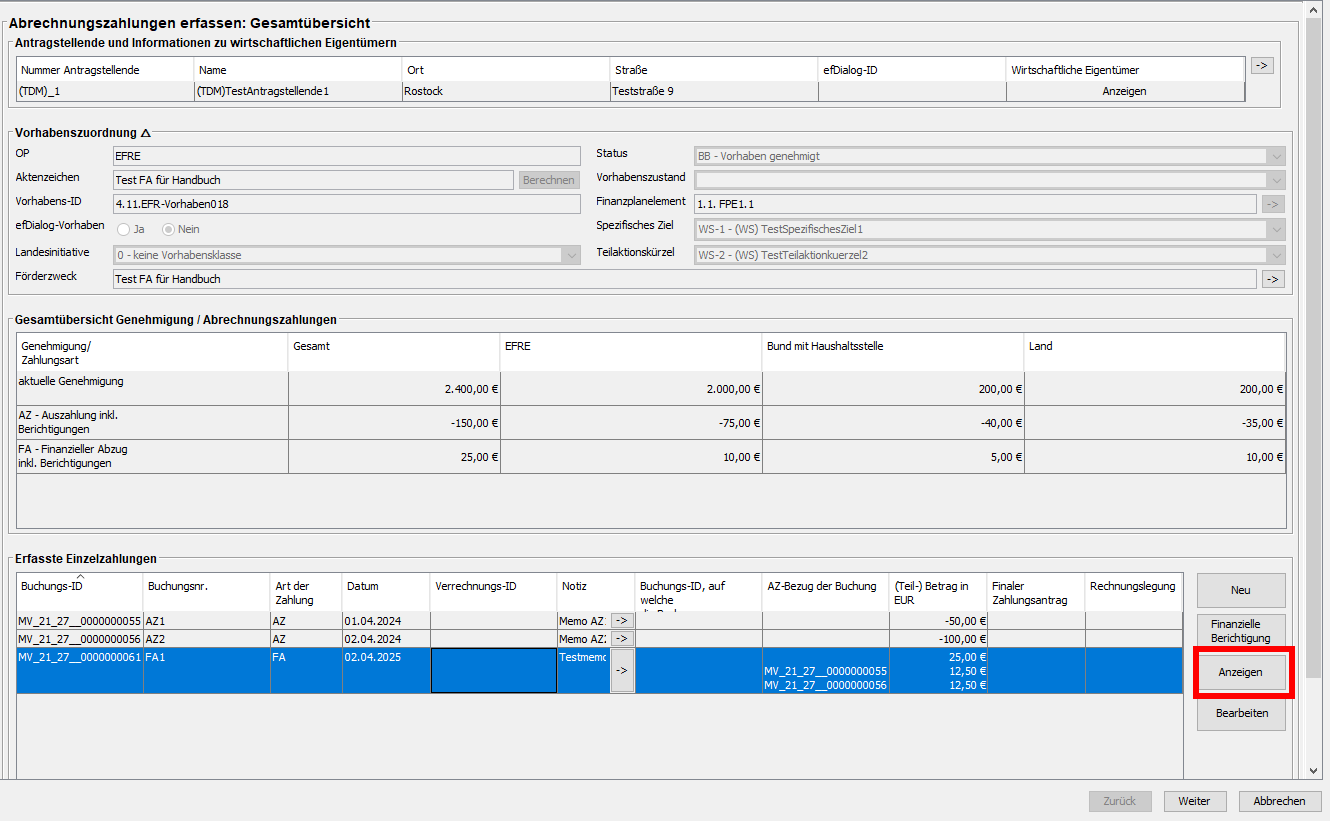Click the Vorhabens-ID input field
The width and height of the screenshot is (1330, 821).
click(x=346, y=204)
